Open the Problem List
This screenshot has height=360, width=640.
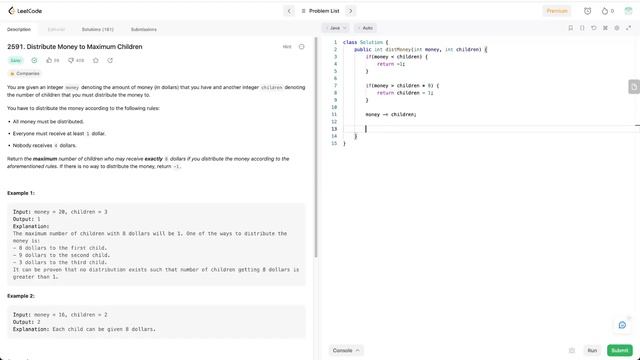pyautogui.click(x=320, y=11)
